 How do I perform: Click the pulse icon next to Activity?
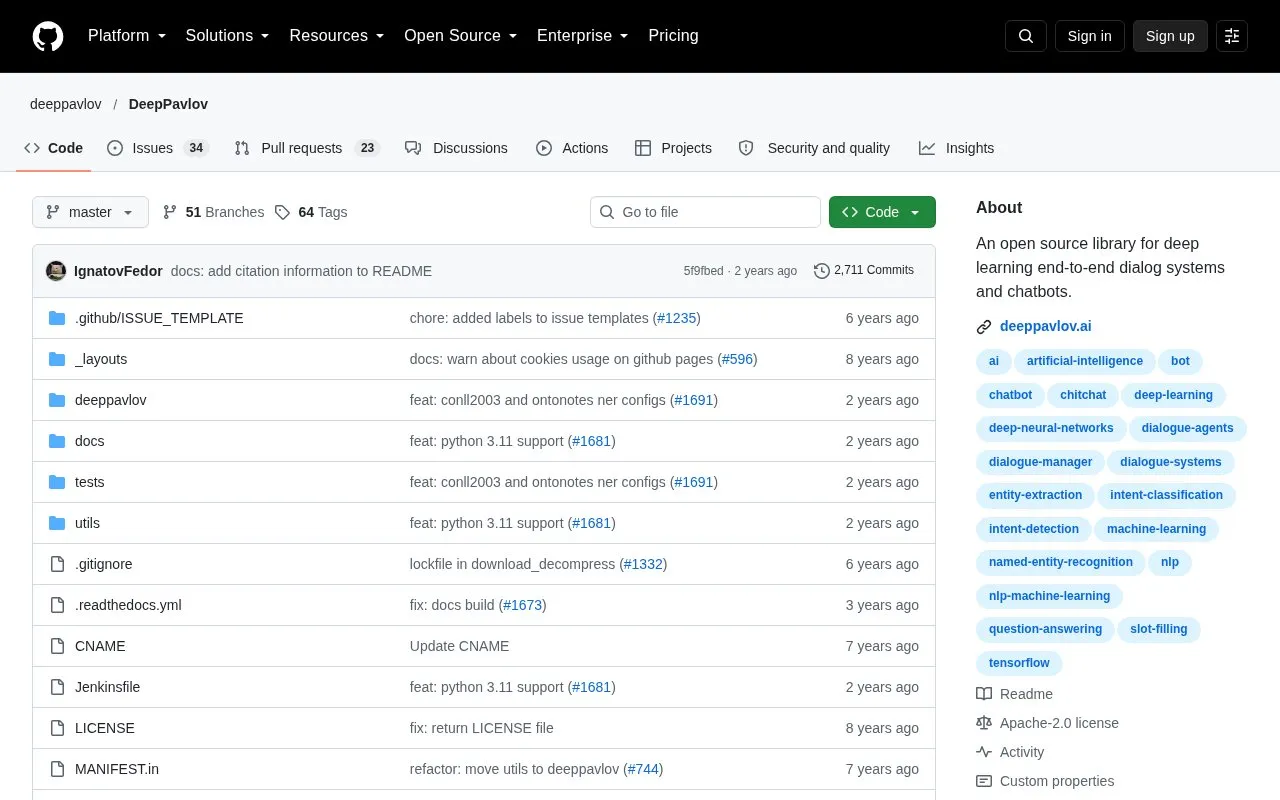tap(984, 752)
